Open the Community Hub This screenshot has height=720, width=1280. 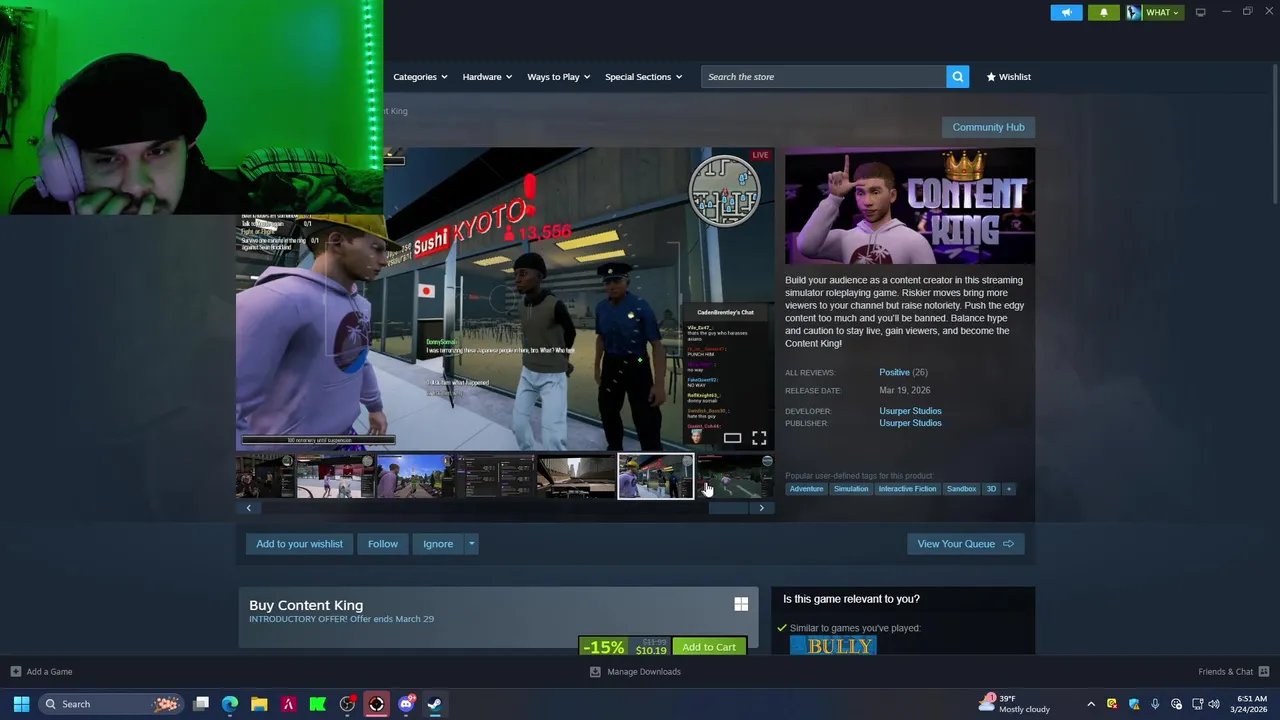click(988, 127)
